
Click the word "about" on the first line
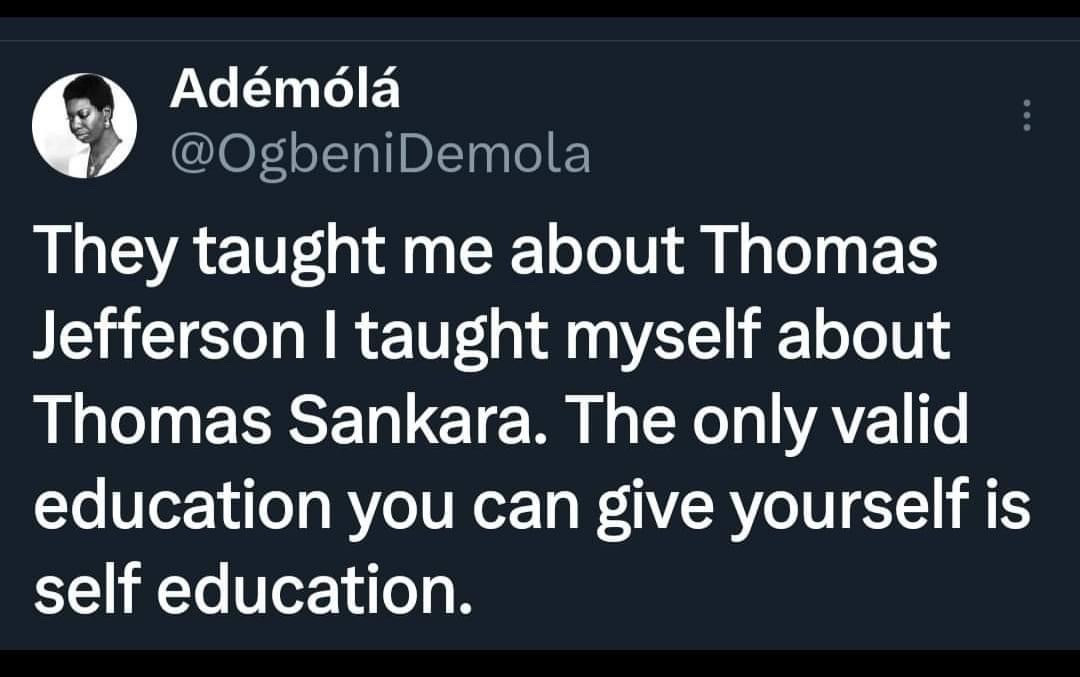pos(587,255)
